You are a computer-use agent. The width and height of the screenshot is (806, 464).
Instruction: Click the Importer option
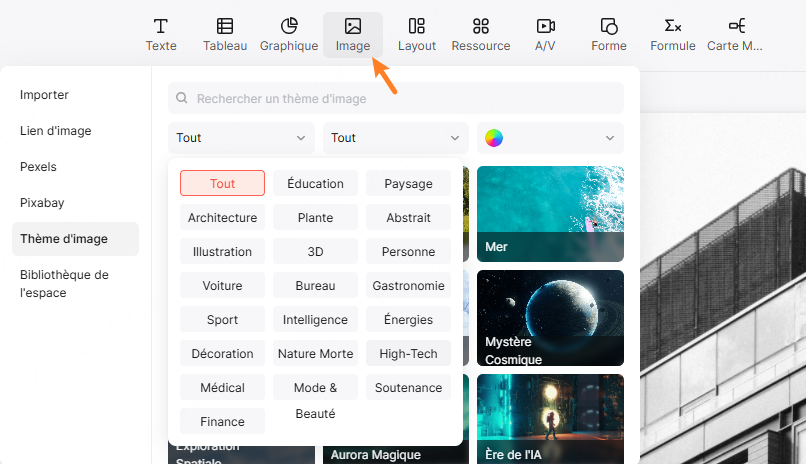[44, 95]
